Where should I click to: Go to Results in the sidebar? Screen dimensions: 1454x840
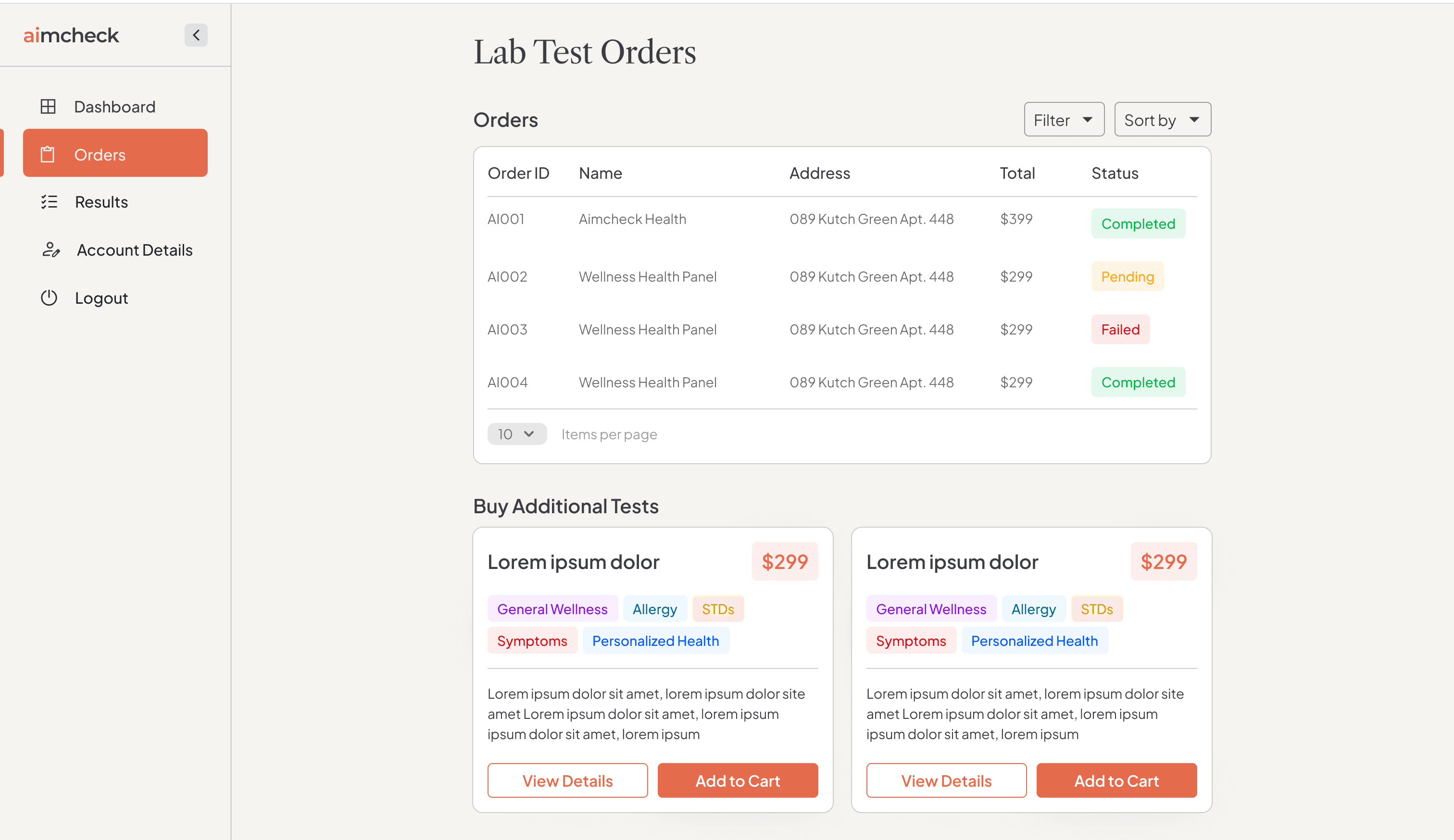click(x=115, y=202)
